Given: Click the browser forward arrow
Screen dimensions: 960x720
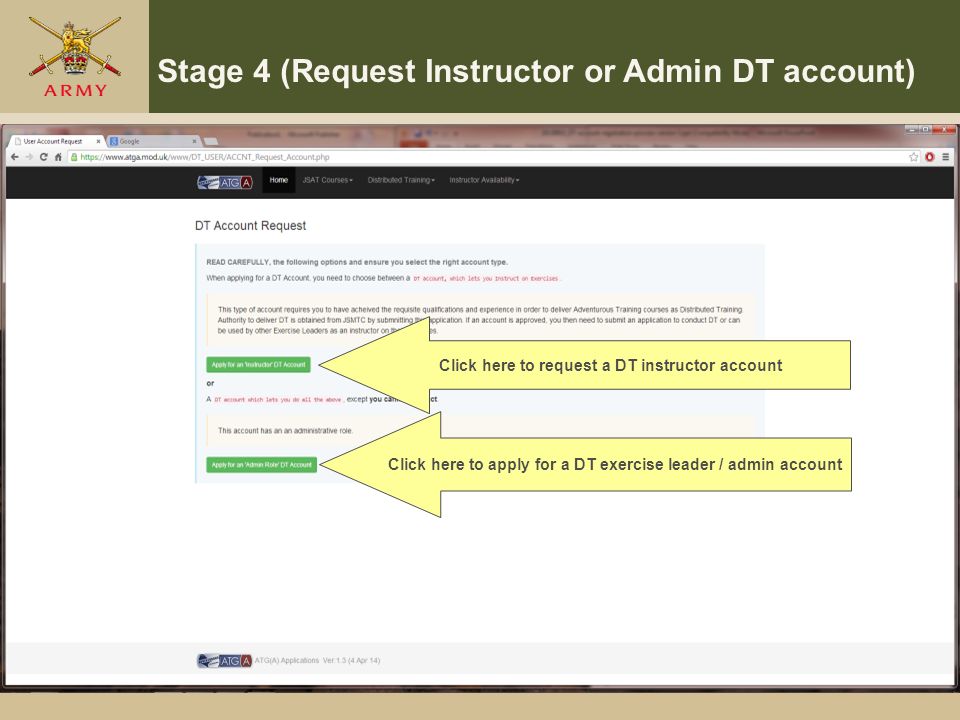Looking at the screenshot, I should point(29,157).
